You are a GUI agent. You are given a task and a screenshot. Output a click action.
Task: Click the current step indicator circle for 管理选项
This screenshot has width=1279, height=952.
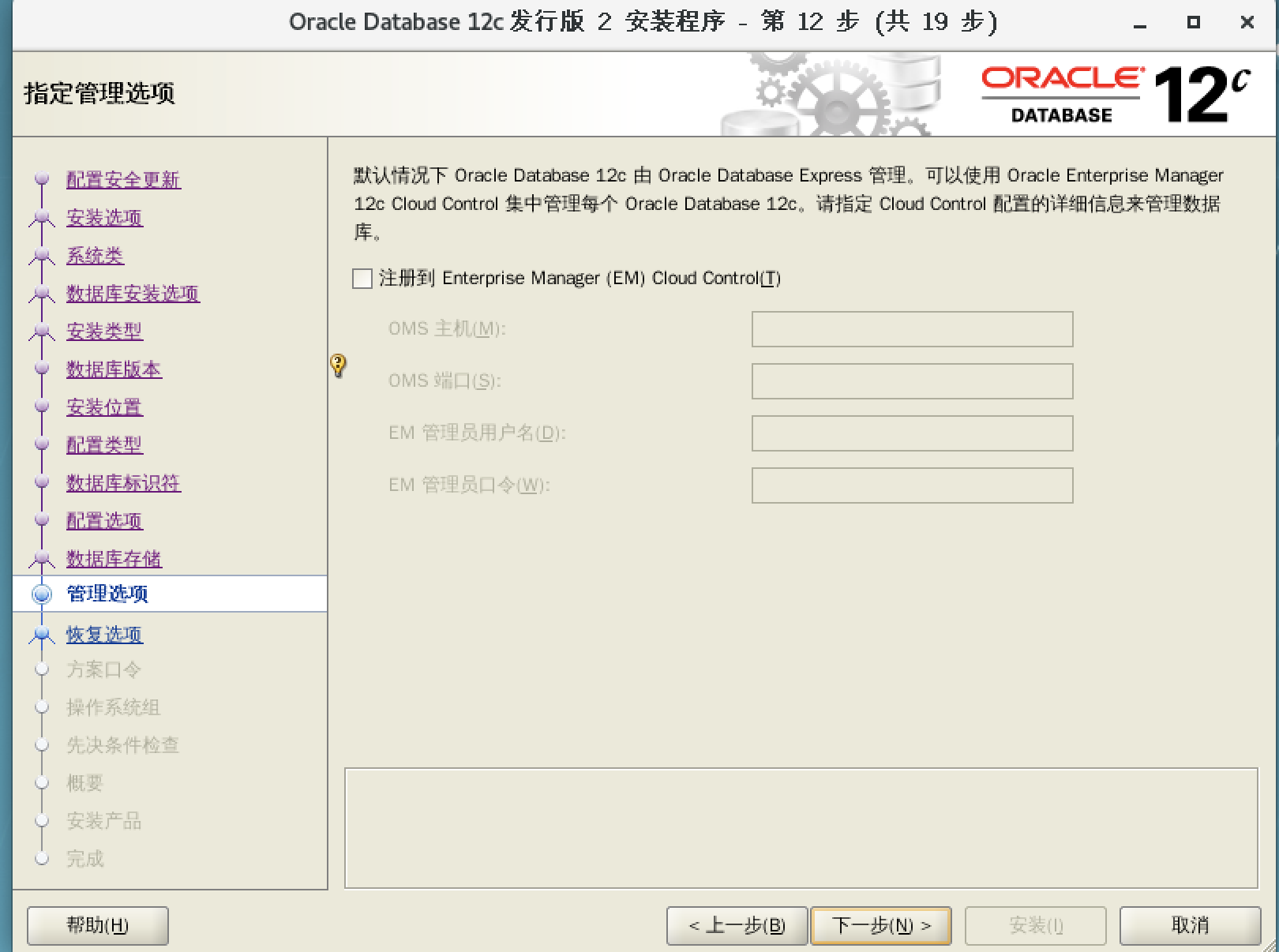click(x=42, y=594)
